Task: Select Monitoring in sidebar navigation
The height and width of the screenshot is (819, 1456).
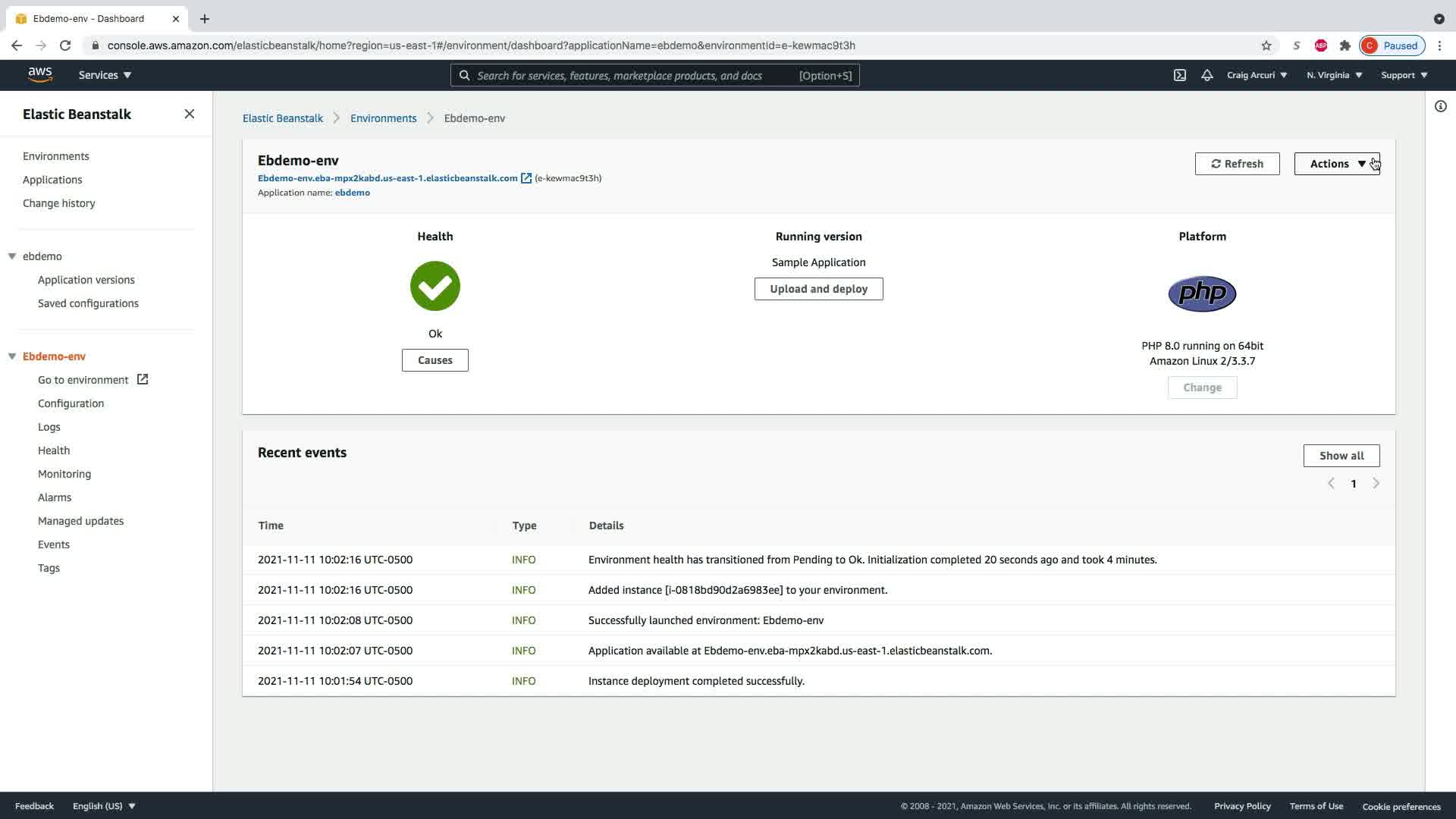Action: coord(64,474)
